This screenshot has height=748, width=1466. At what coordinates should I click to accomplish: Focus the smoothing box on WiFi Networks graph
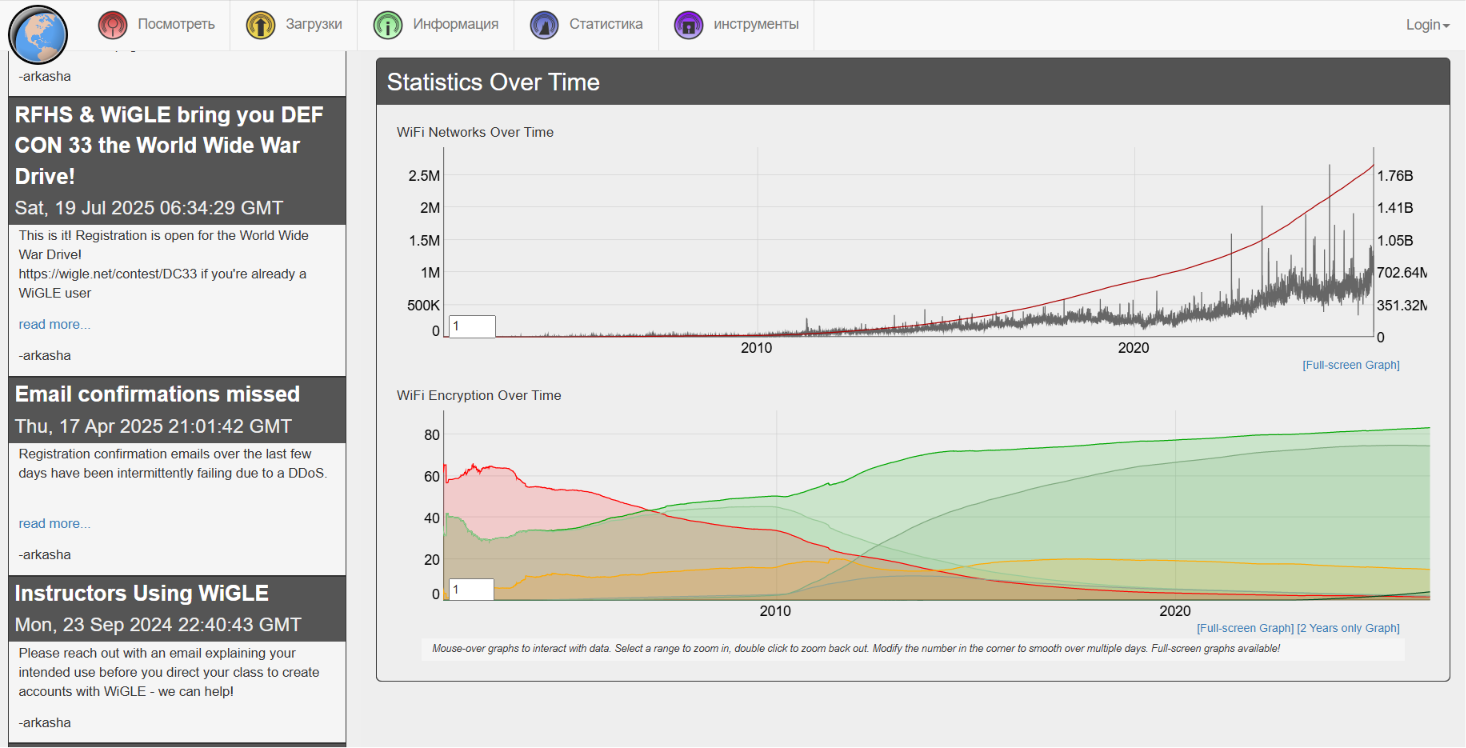tap(472, 326)
